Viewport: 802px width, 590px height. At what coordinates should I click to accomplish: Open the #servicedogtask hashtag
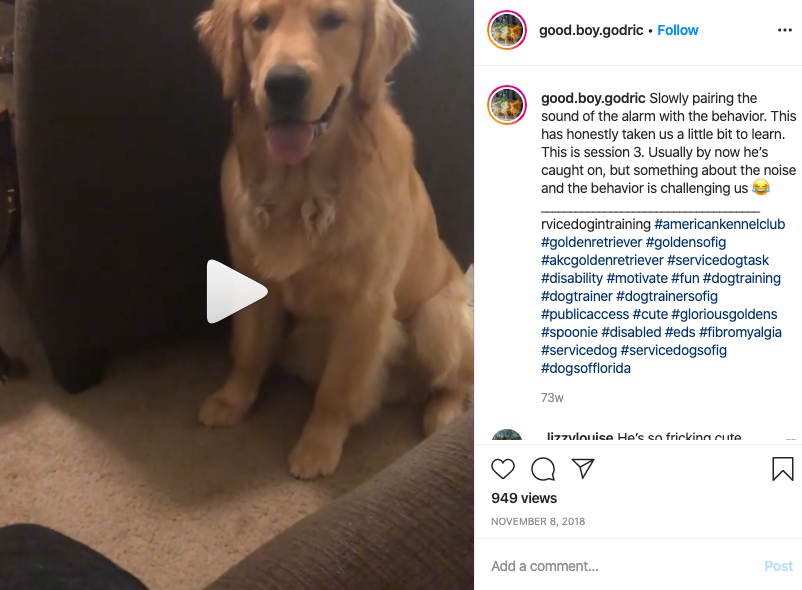click(718, 260)
